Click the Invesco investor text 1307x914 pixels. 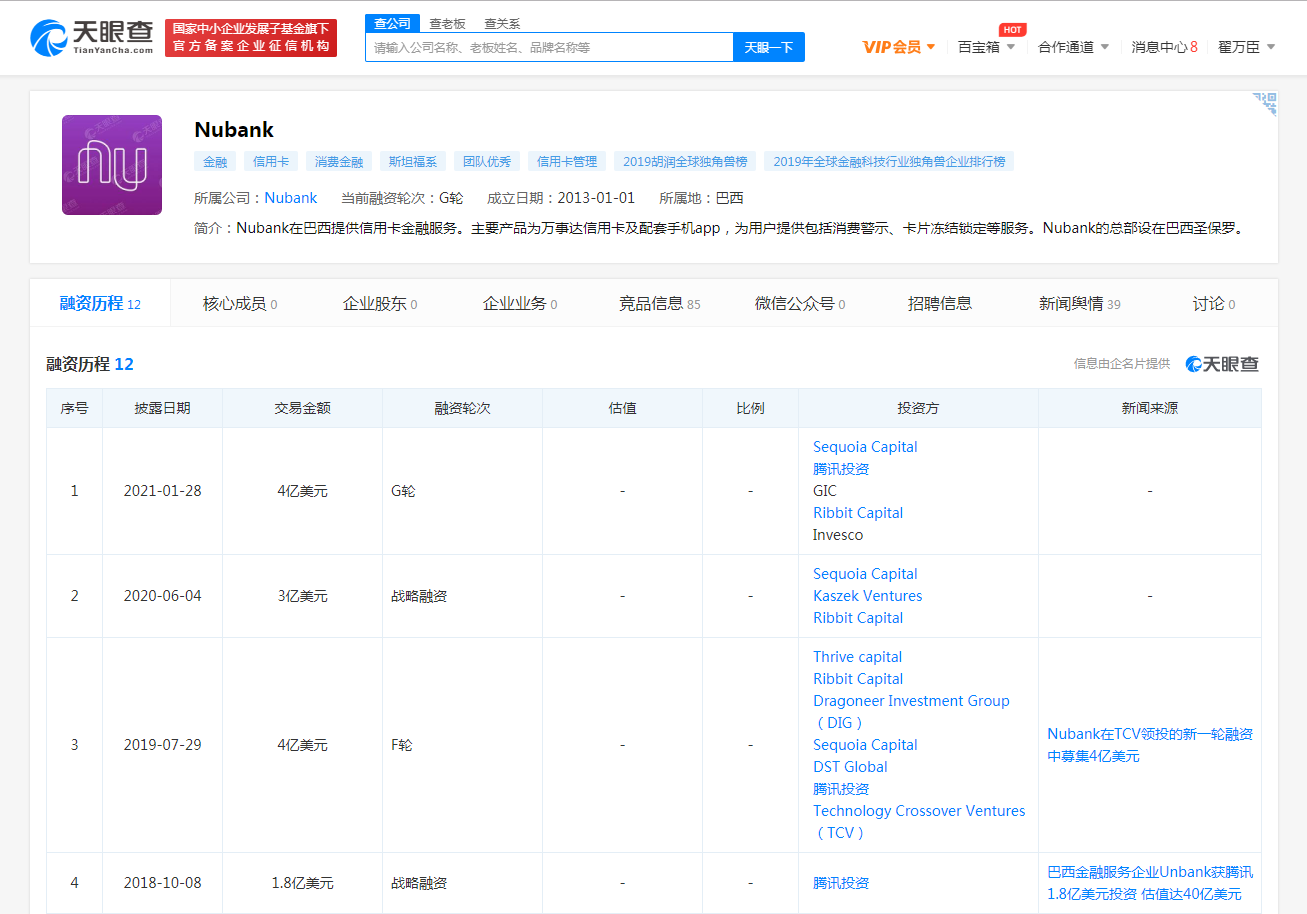coord(838,535)
